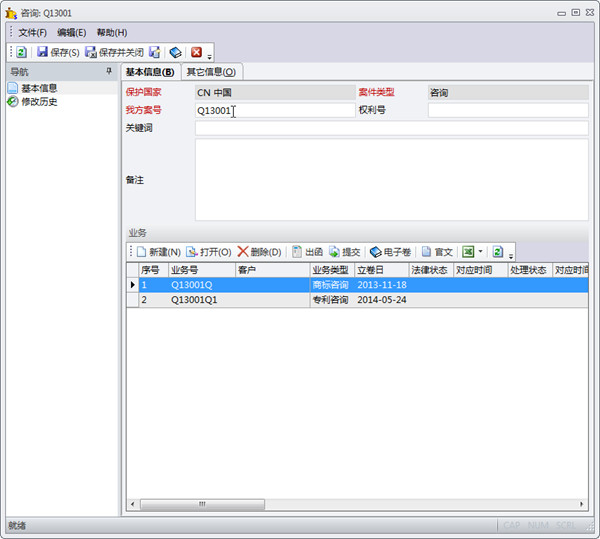
Task: Switch to the 基本信息(B) tab
Action: click(x=150, y=72)
